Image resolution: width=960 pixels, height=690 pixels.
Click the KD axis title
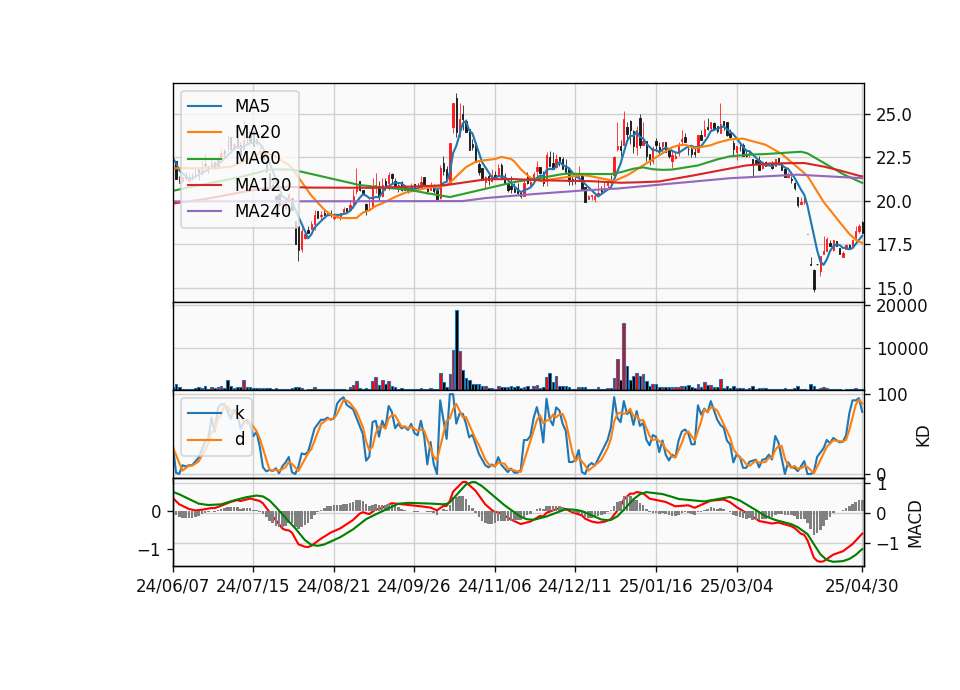pyautogui.click(x=923, y=437)
